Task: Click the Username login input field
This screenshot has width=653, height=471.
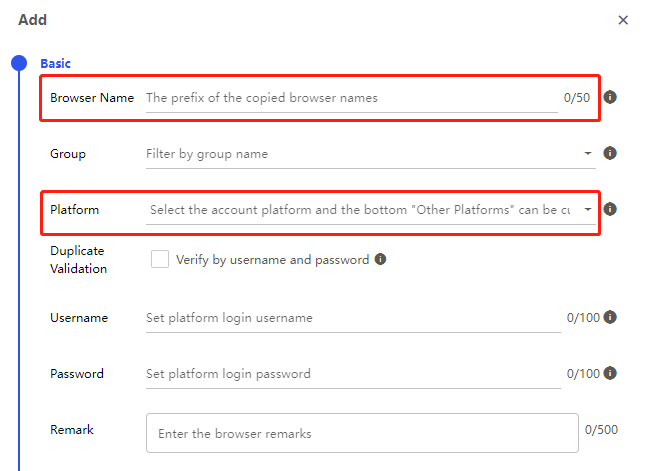Action: 350,318
